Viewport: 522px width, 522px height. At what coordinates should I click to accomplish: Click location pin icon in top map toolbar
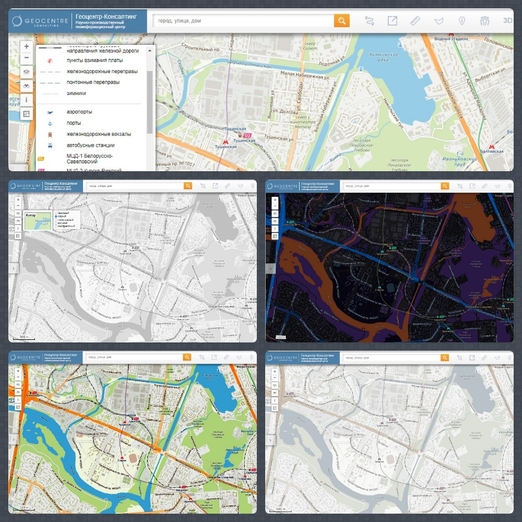pyautogui.click(x=462, y=21)
